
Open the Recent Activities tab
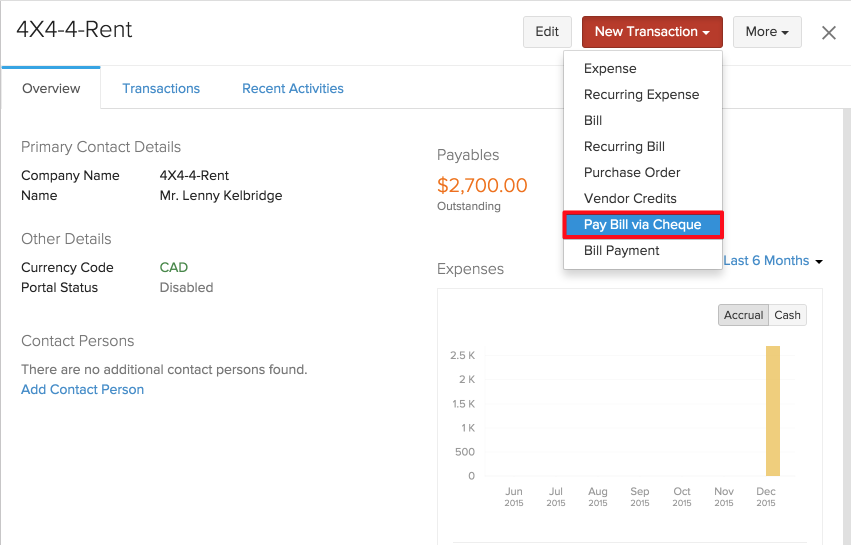click(292, 89)
